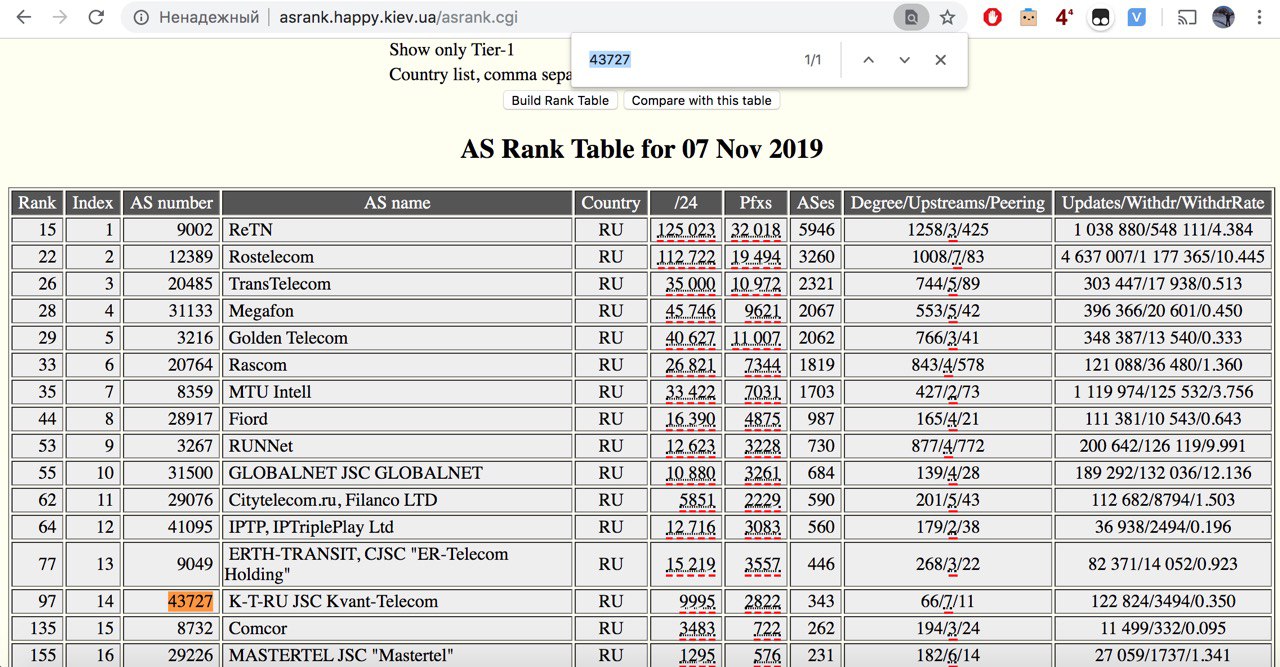The width and height of the screenshot is (1280, 667).
Task: Open the 7344 prefixes link for Rascom
Action: (x=762, y=365)
